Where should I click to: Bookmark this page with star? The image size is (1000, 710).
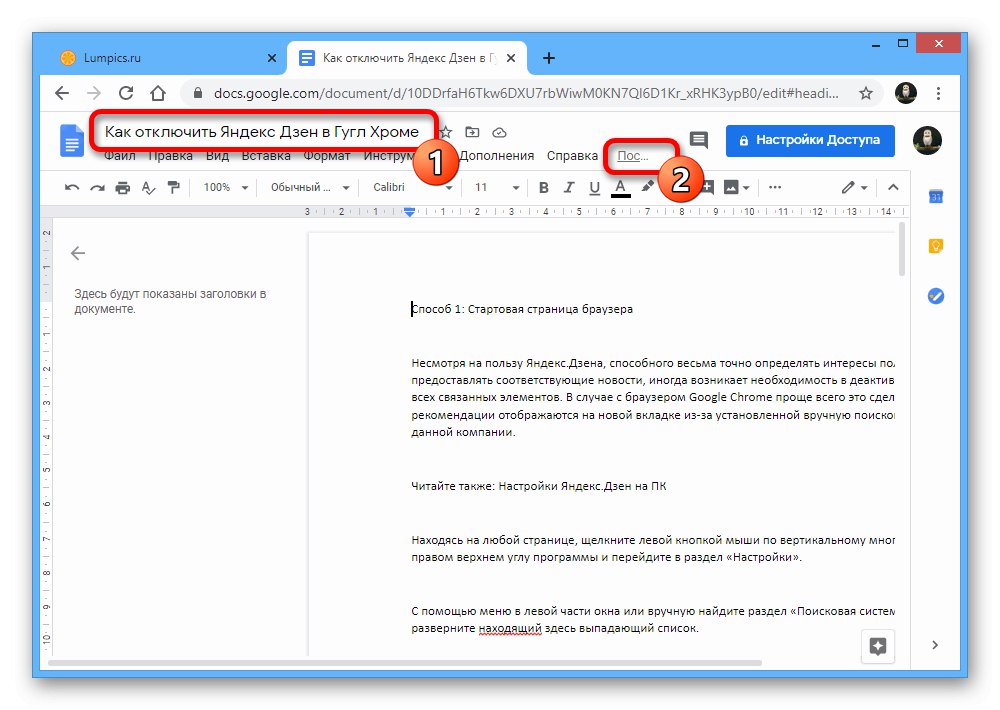865,93
